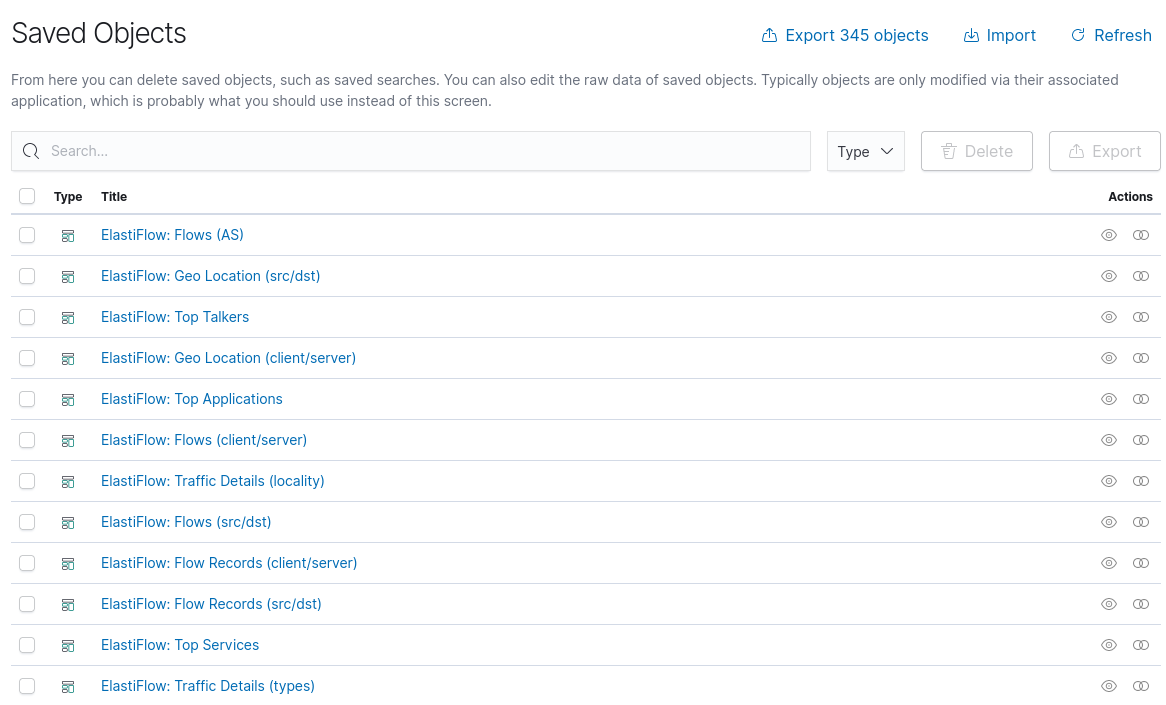Inspect ElastiFlow: Flow Records (src/dst)
Viewport: 1166px width, 705px height.
1109,604
